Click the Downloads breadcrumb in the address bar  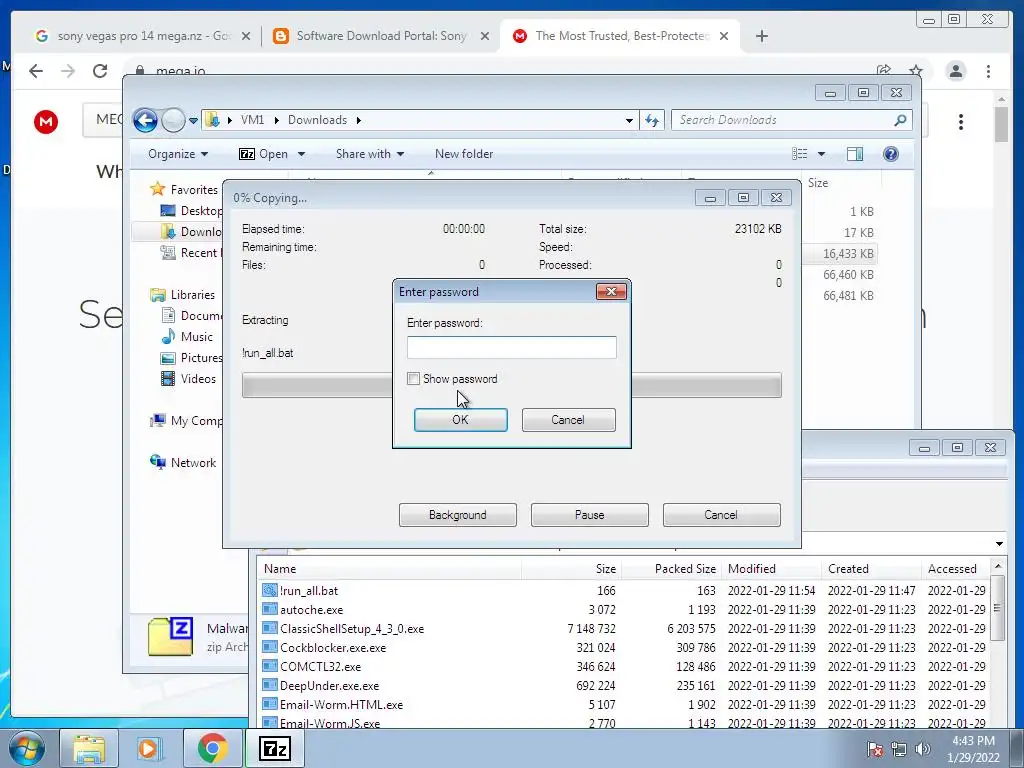tap(317, 120)
